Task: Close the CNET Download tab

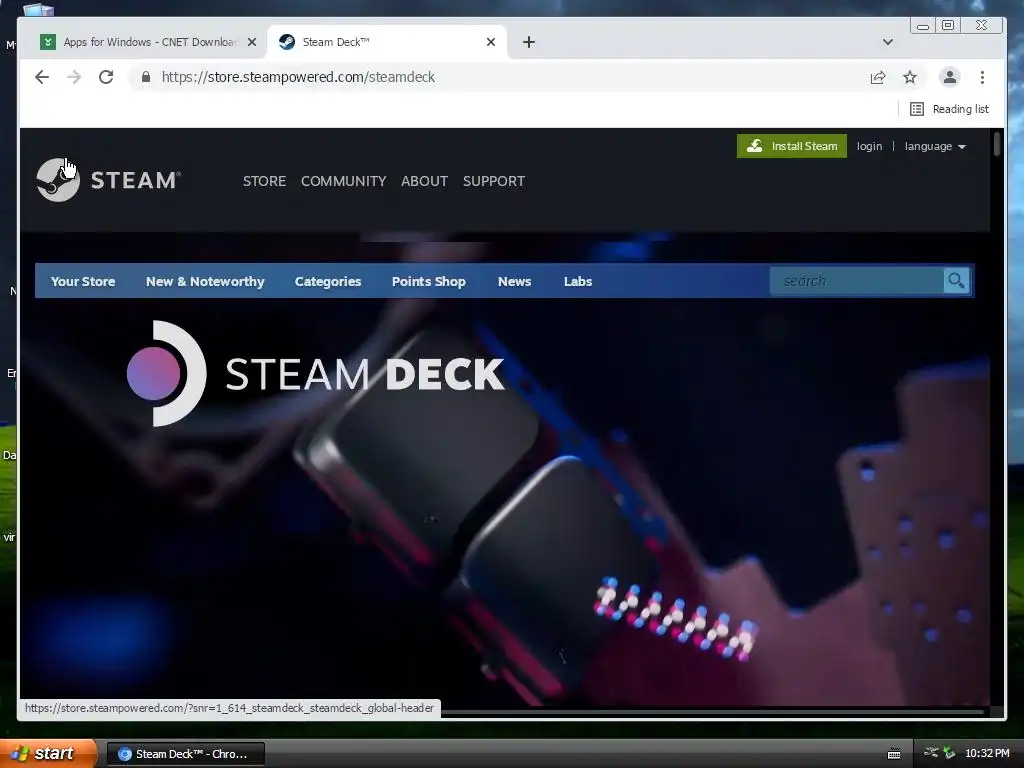Action: (x=252, y=42)
